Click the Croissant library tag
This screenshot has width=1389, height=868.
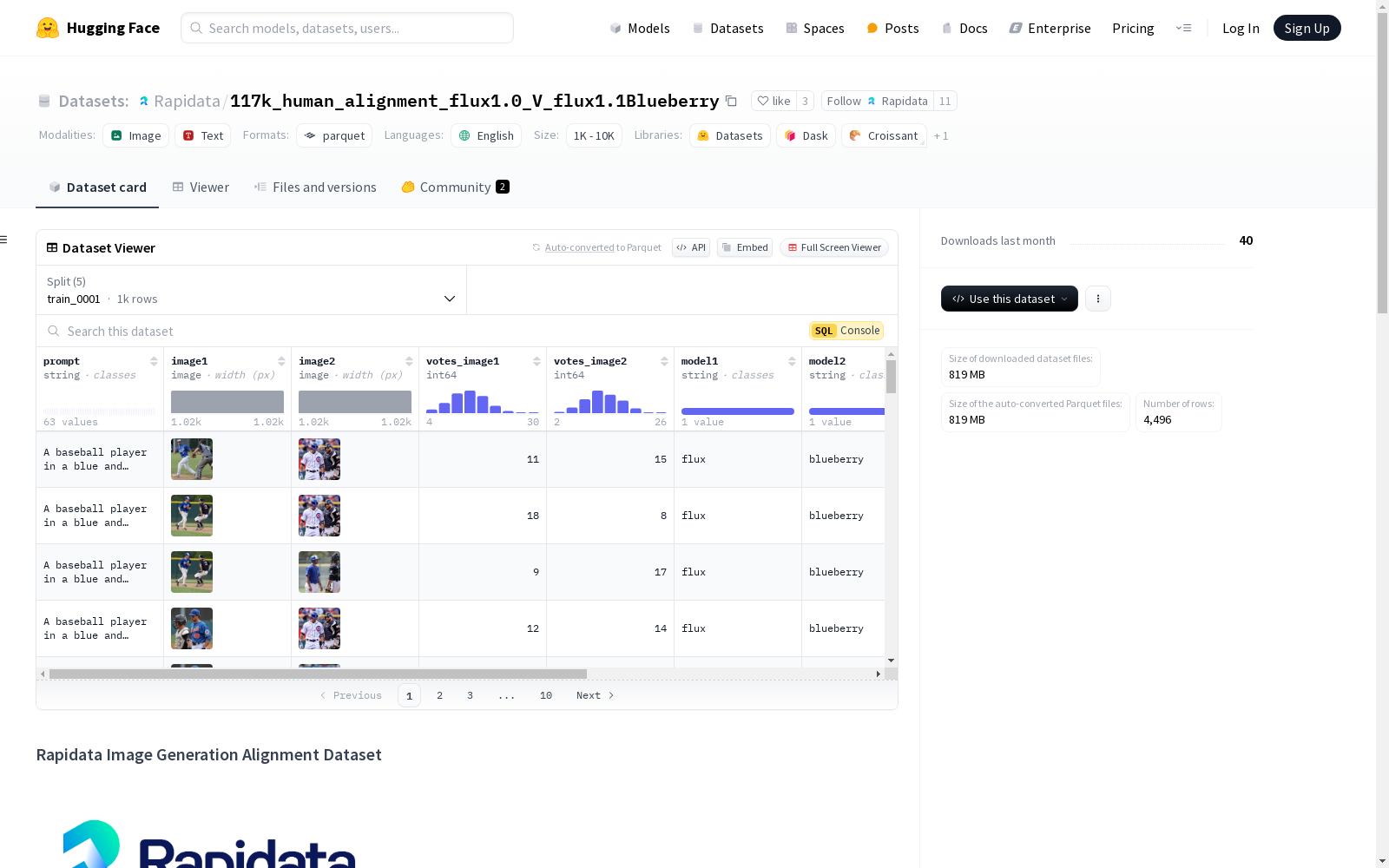click(884, 135)
